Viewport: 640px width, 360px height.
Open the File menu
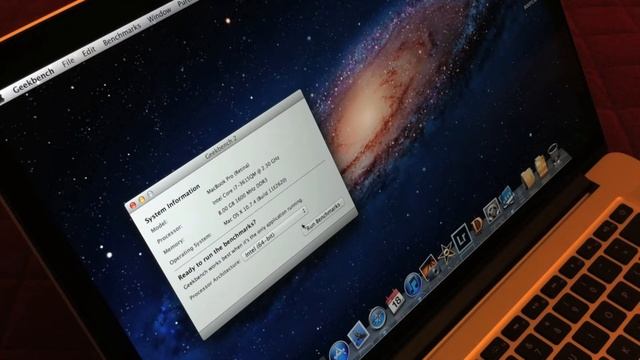(x=69, y=62)
